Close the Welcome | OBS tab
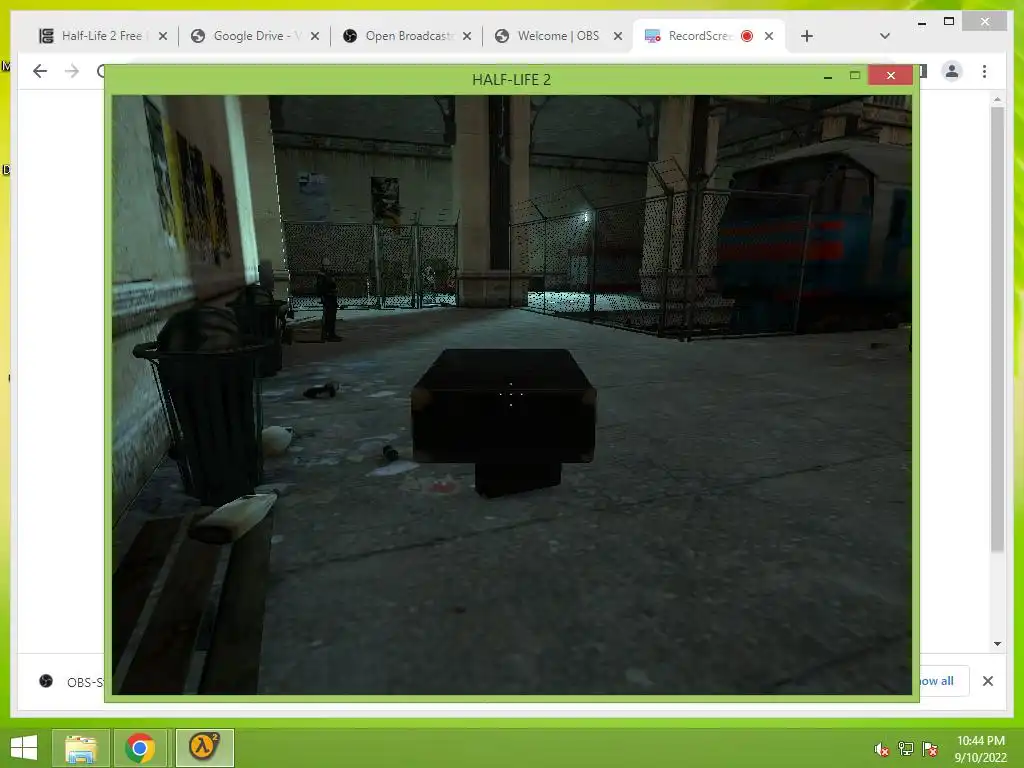 [x=618, y=37]
